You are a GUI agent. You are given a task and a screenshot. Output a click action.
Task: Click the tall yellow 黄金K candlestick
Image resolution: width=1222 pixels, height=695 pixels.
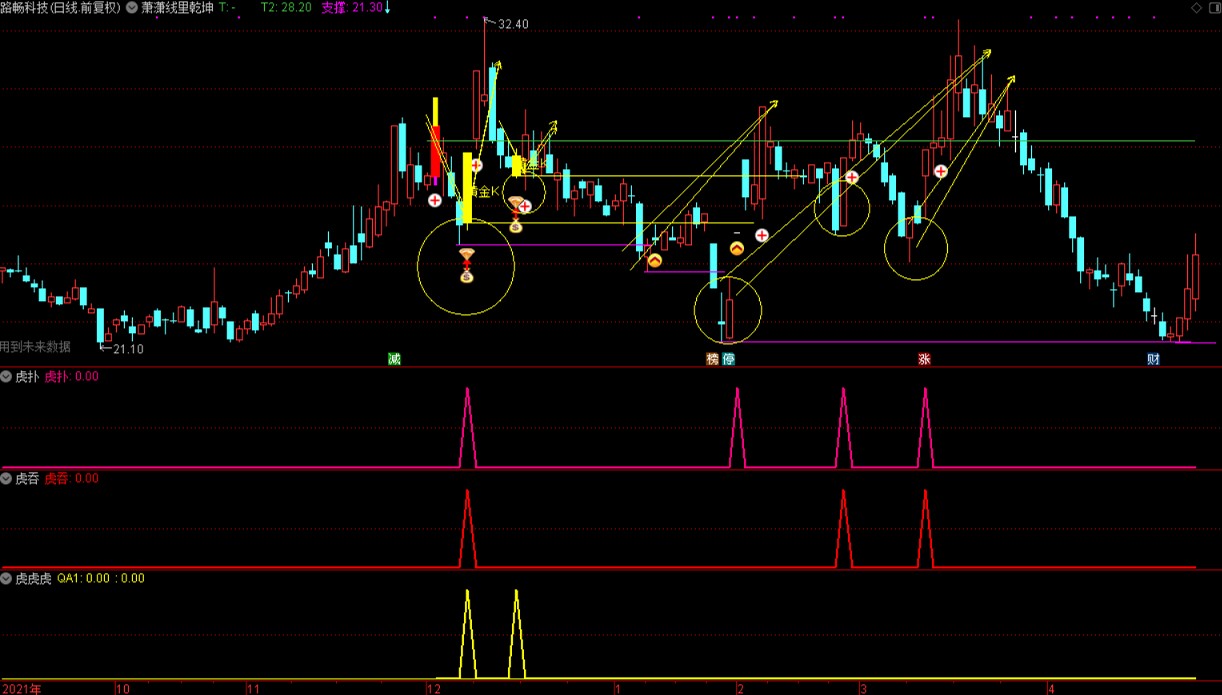click(467, 187)
